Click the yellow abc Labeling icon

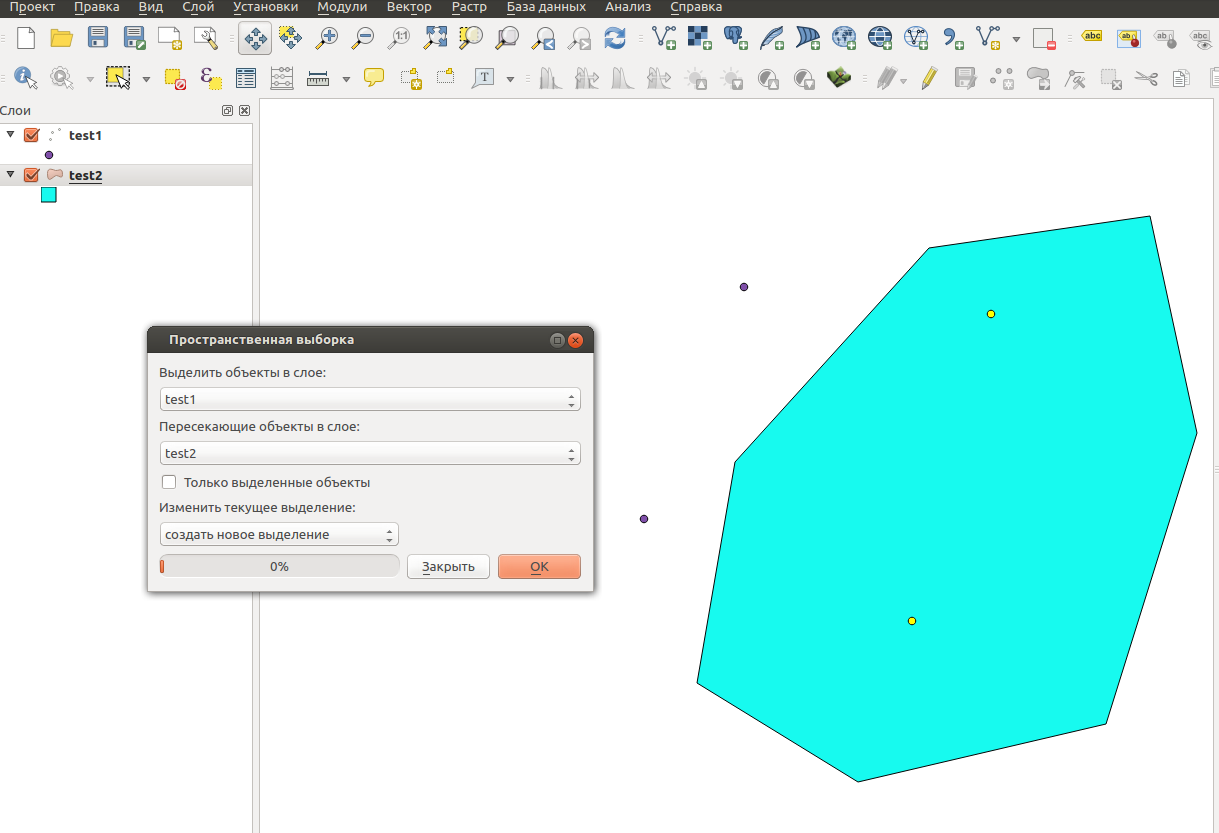coord(1092,37)
